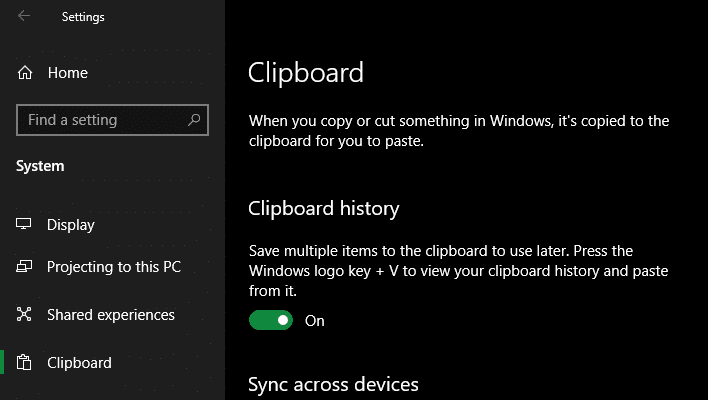
Task: Click the Settings window title text
Action: coord(83,17)
